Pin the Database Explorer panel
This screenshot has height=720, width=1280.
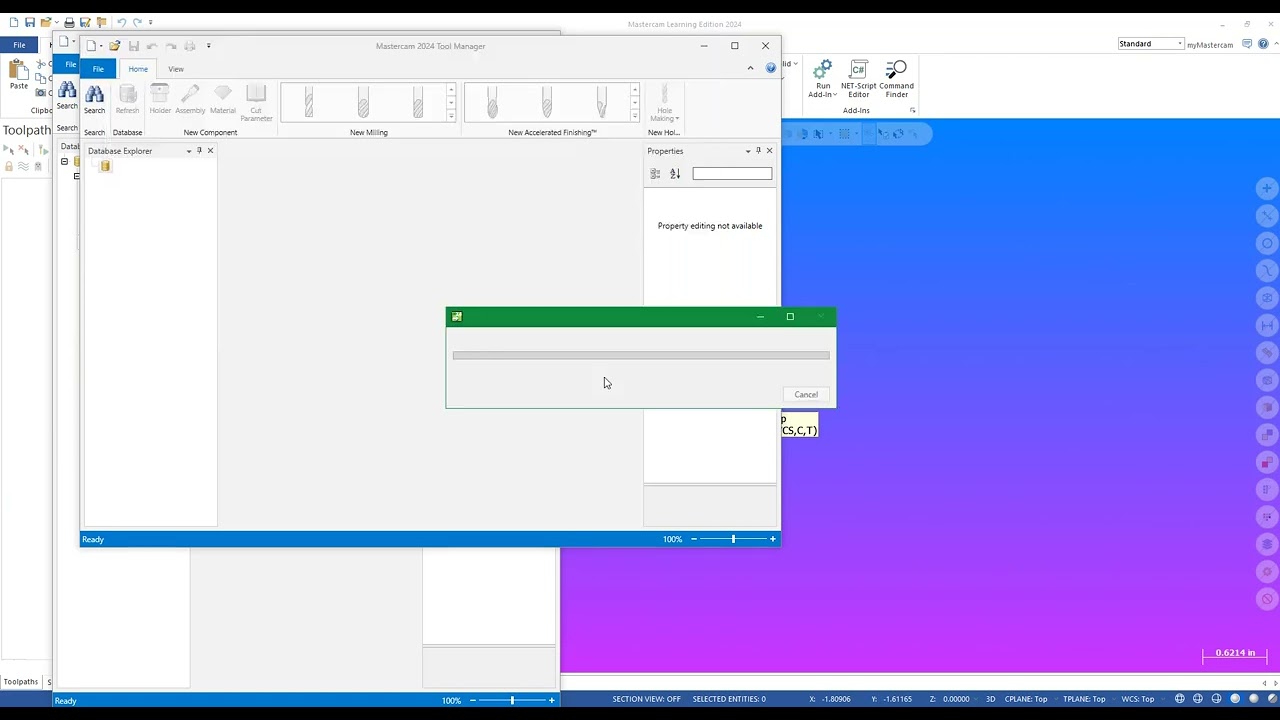tap(199, 151)
